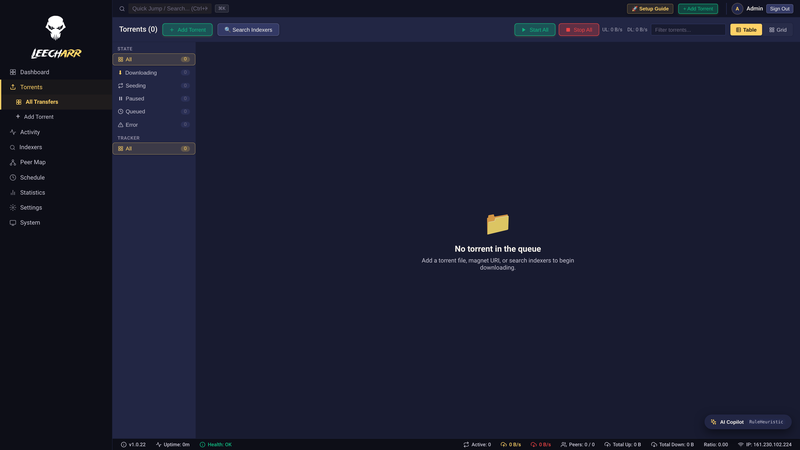This screenshot has height=450, width=800.
Task: Click the Dashboard grid icon
Action: tap(13, 72)
